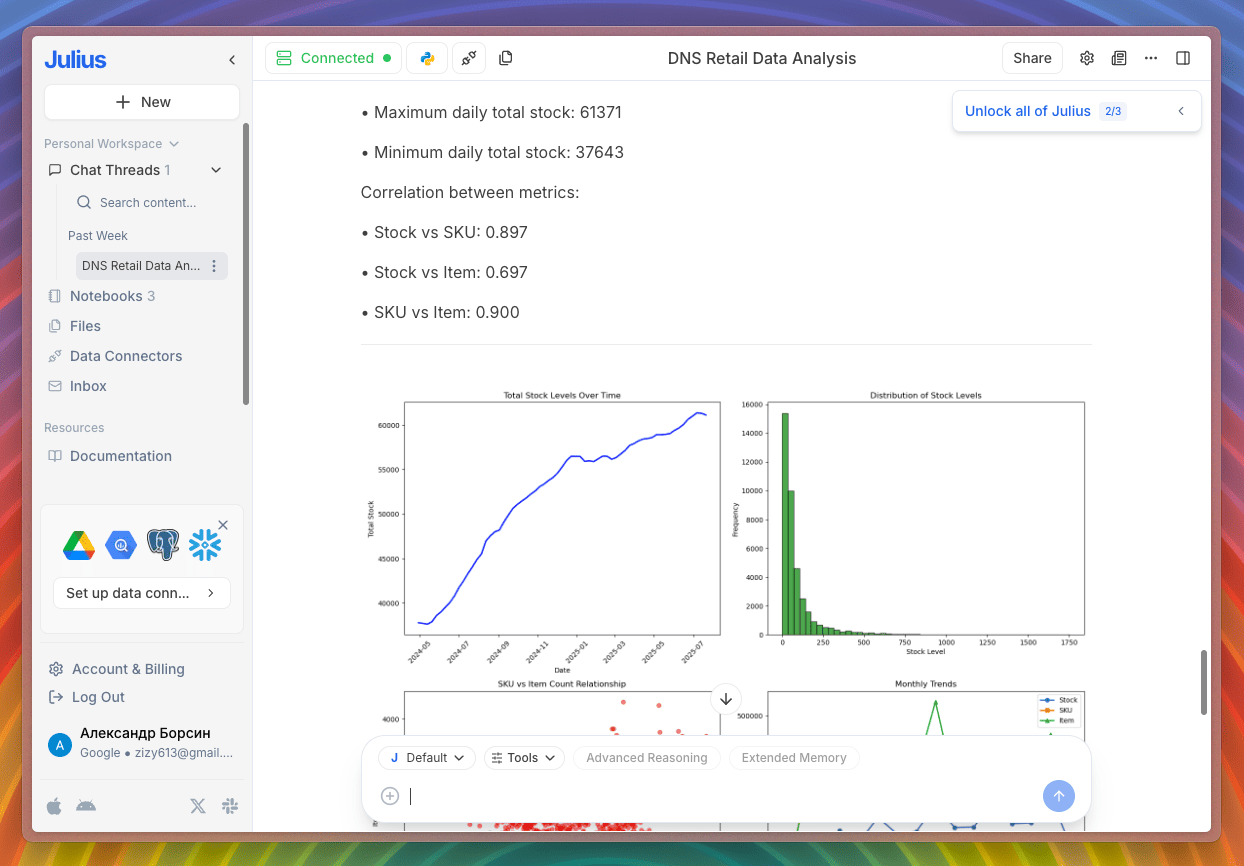Click the Share button
The width and height of the screenshot is (1244, 866).
[x=1032, y=58]
